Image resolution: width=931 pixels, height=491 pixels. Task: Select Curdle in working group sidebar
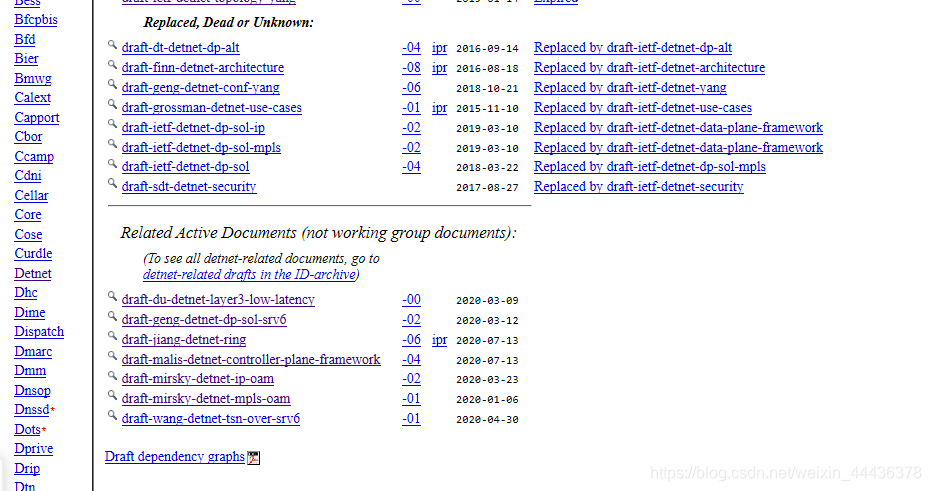[33, 254]
